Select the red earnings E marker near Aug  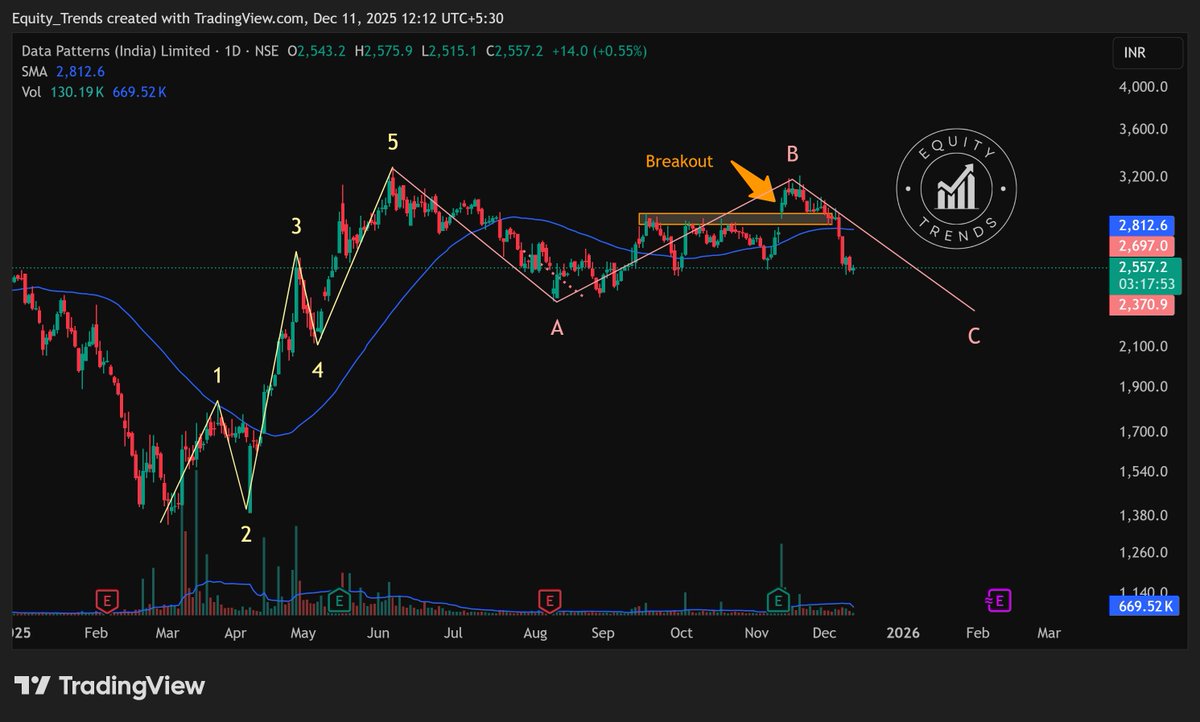pos(549,600)
